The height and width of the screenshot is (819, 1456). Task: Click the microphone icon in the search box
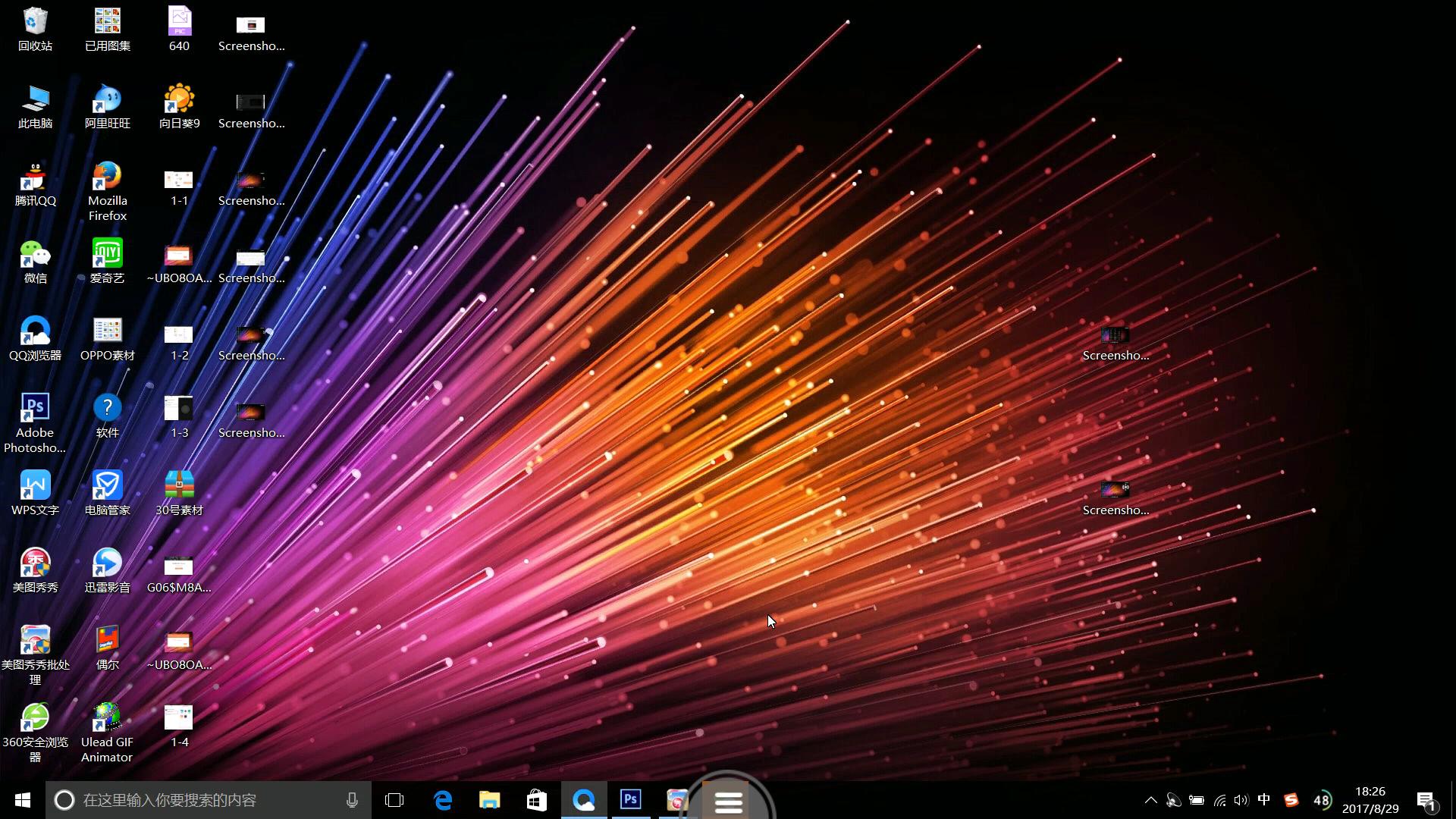[x=352, y=799]
